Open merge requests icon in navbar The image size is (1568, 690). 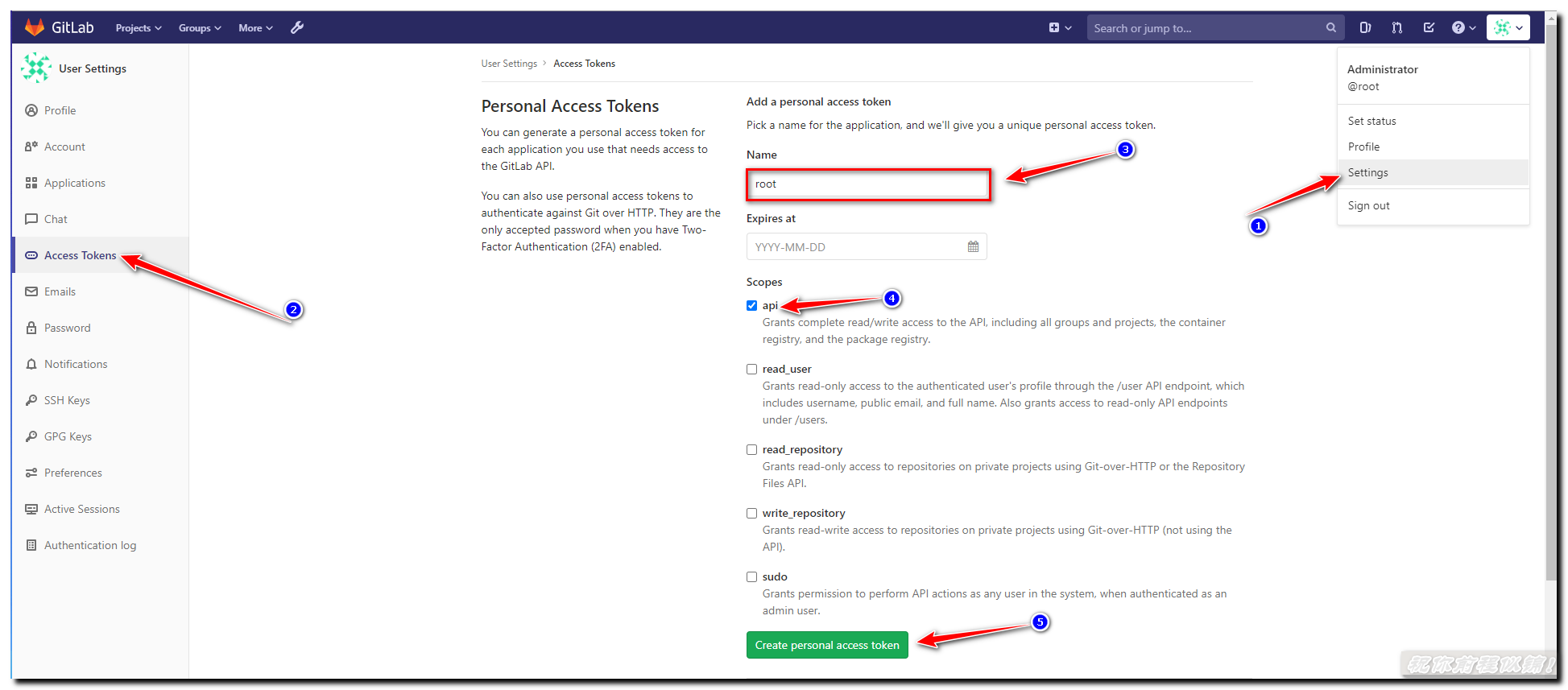1397,27
